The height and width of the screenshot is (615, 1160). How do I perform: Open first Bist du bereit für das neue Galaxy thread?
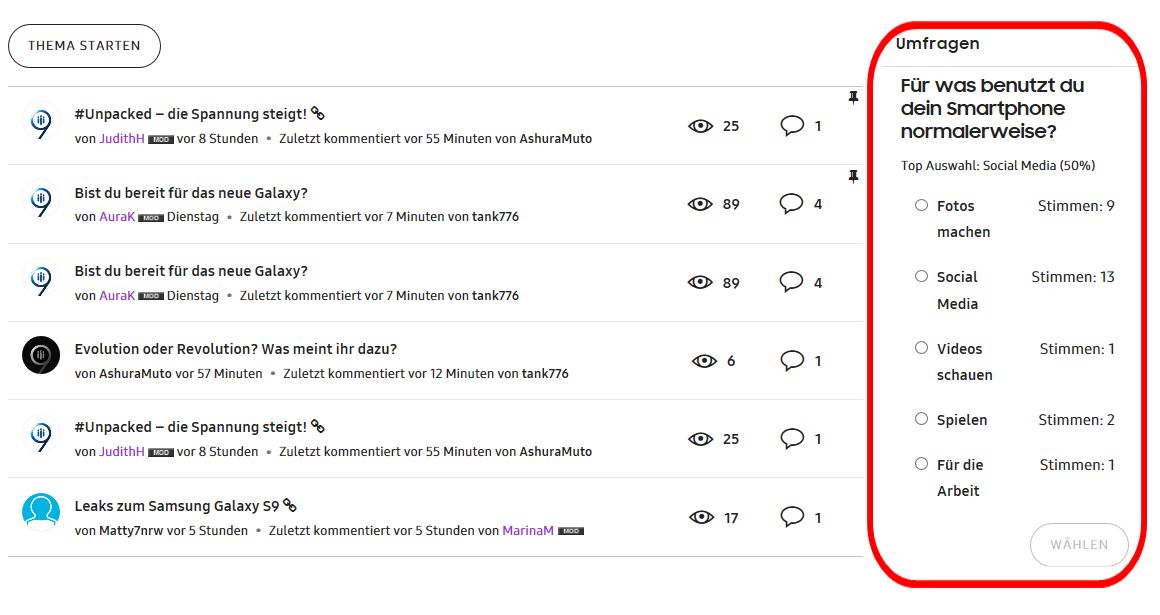click(x=191, y=193)
